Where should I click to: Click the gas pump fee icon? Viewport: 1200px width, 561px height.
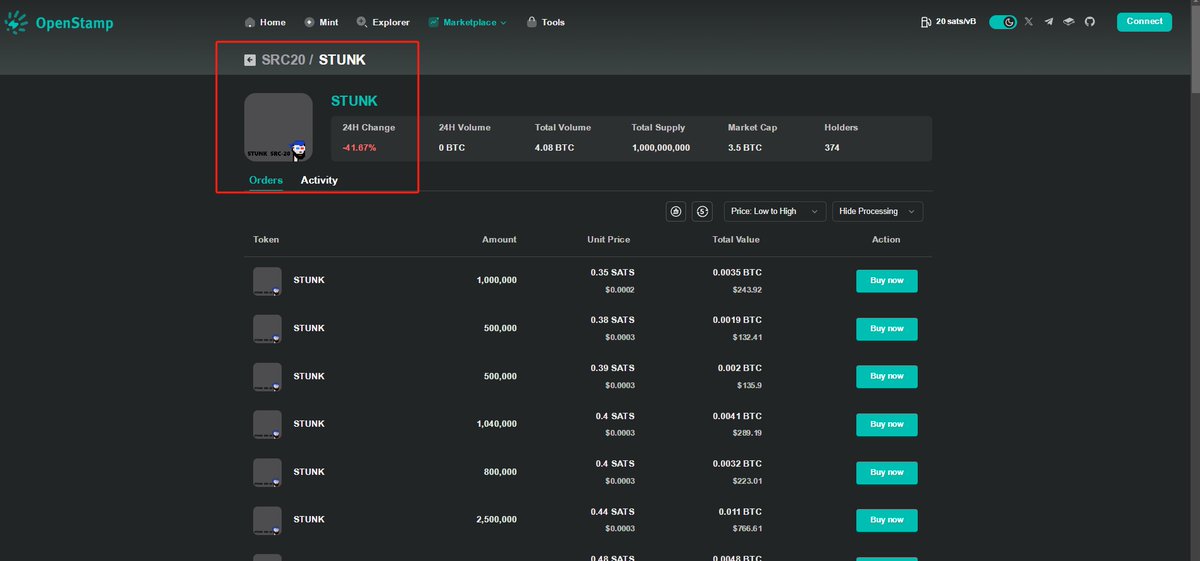click(925, 22)
